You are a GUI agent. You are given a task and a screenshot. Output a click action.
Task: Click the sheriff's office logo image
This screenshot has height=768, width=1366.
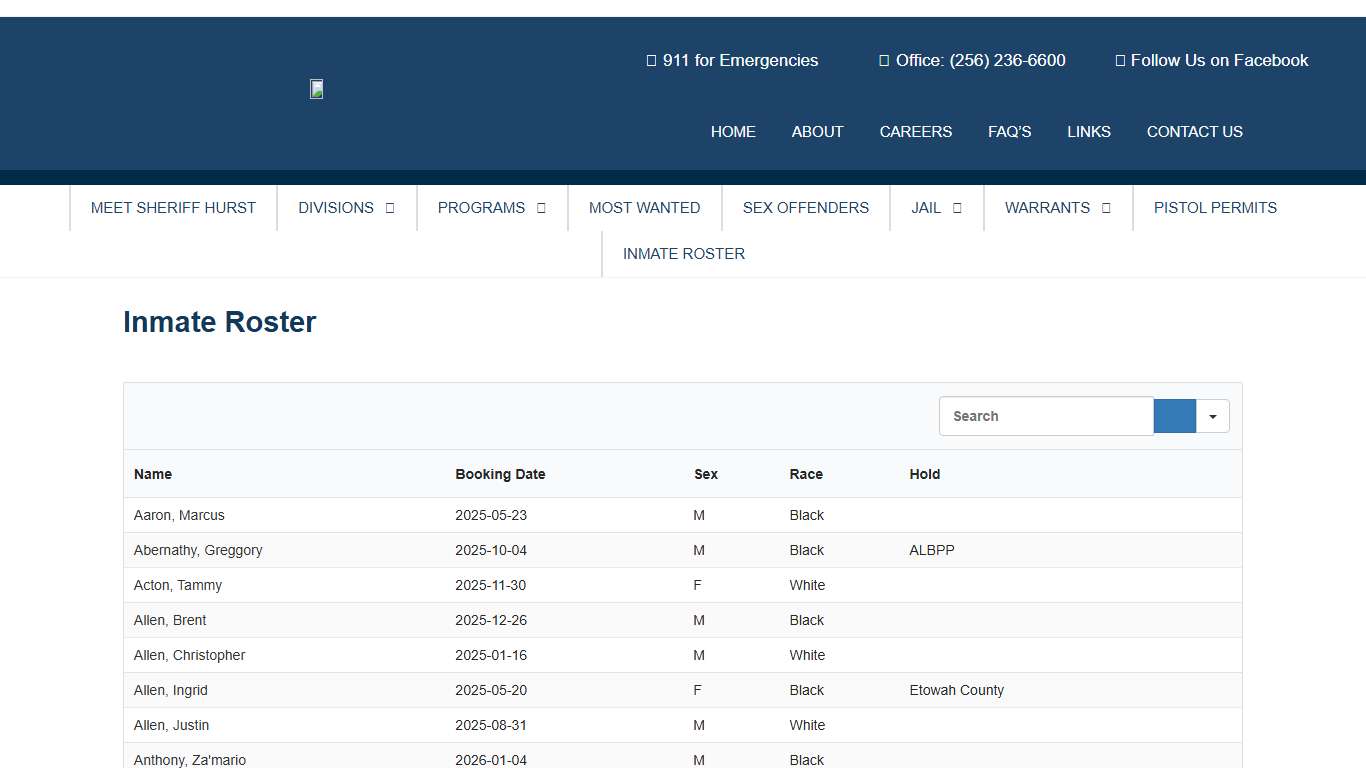tap(316, 89)
